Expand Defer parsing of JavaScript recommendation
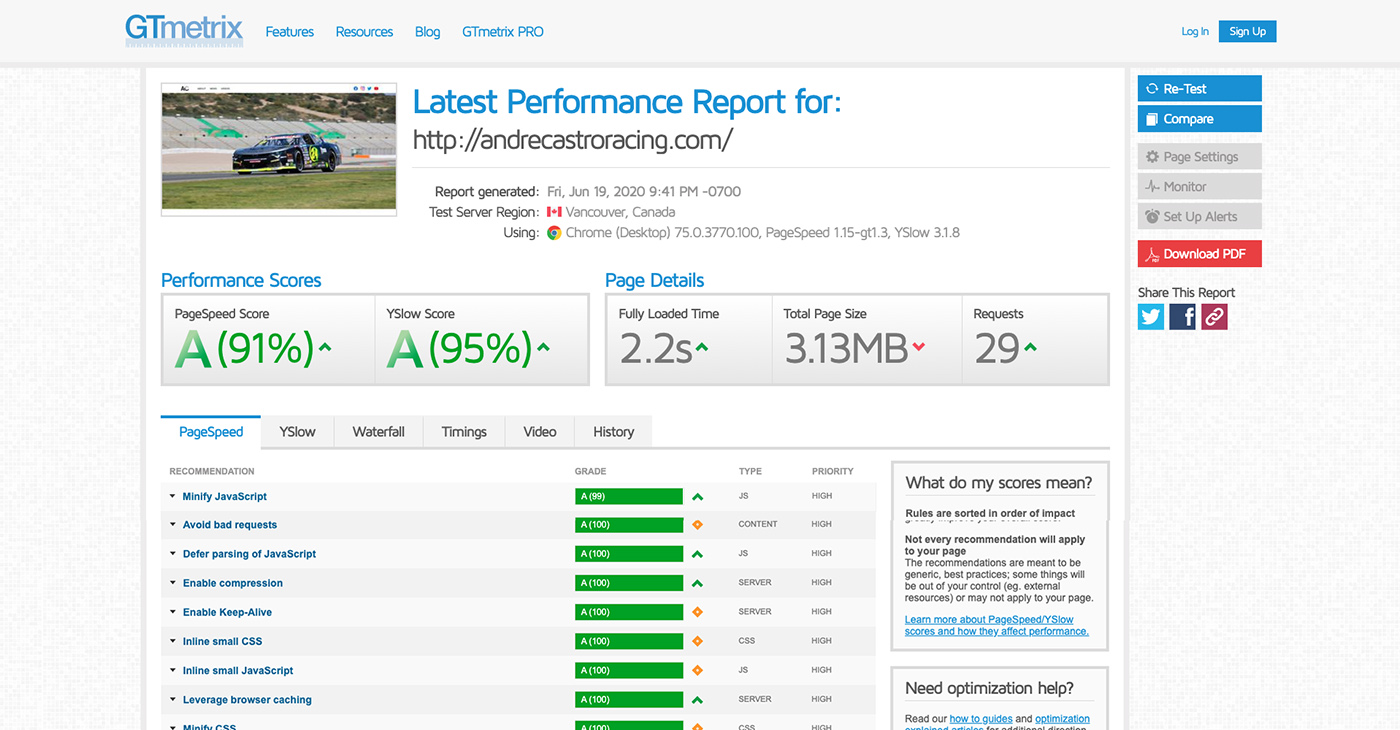This screenshot has height=730, width=1400. [249, 554]
